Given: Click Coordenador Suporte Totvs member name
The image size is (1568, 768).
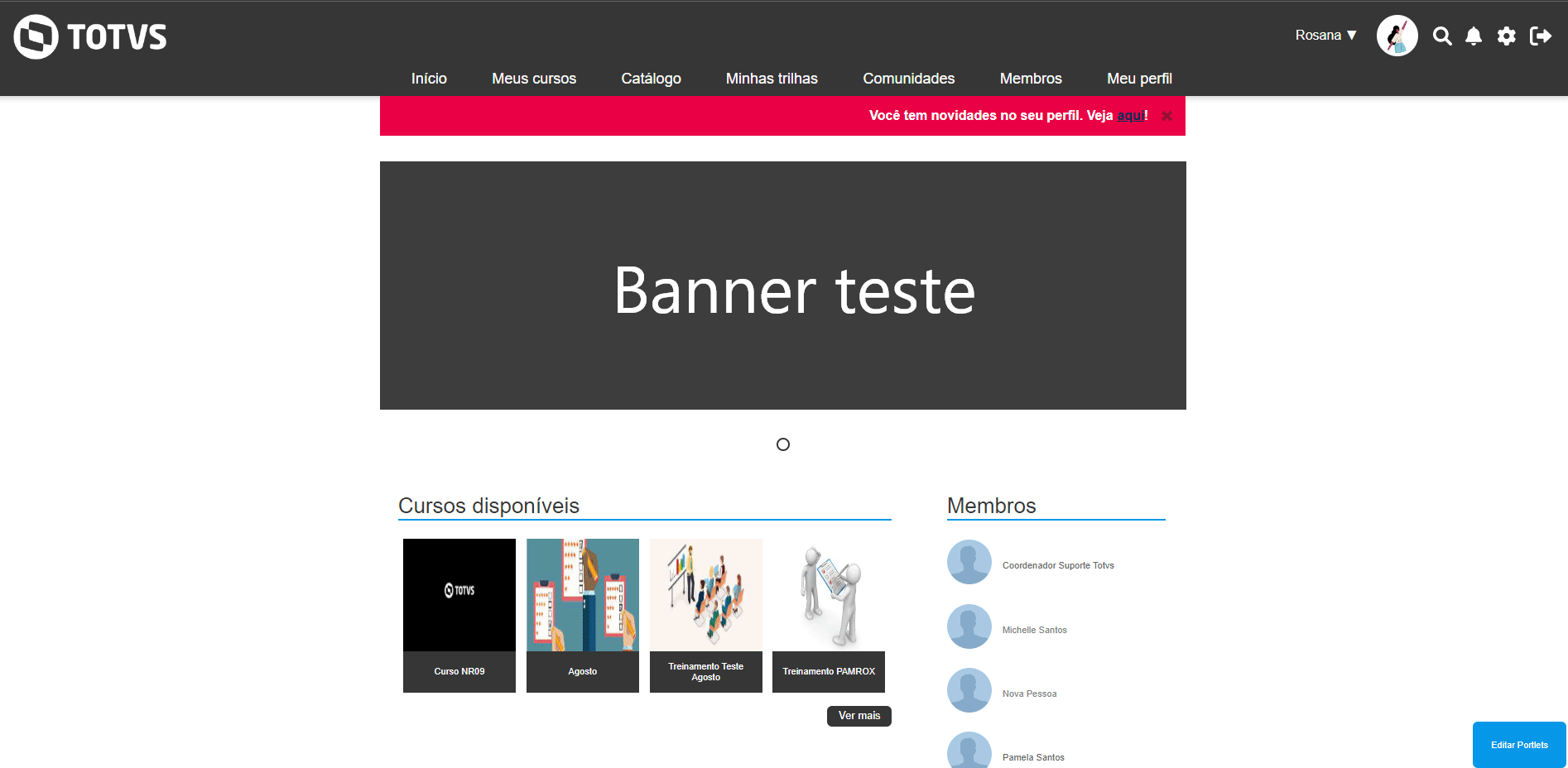Looking at the screenshot, I should click(1058, 566).
